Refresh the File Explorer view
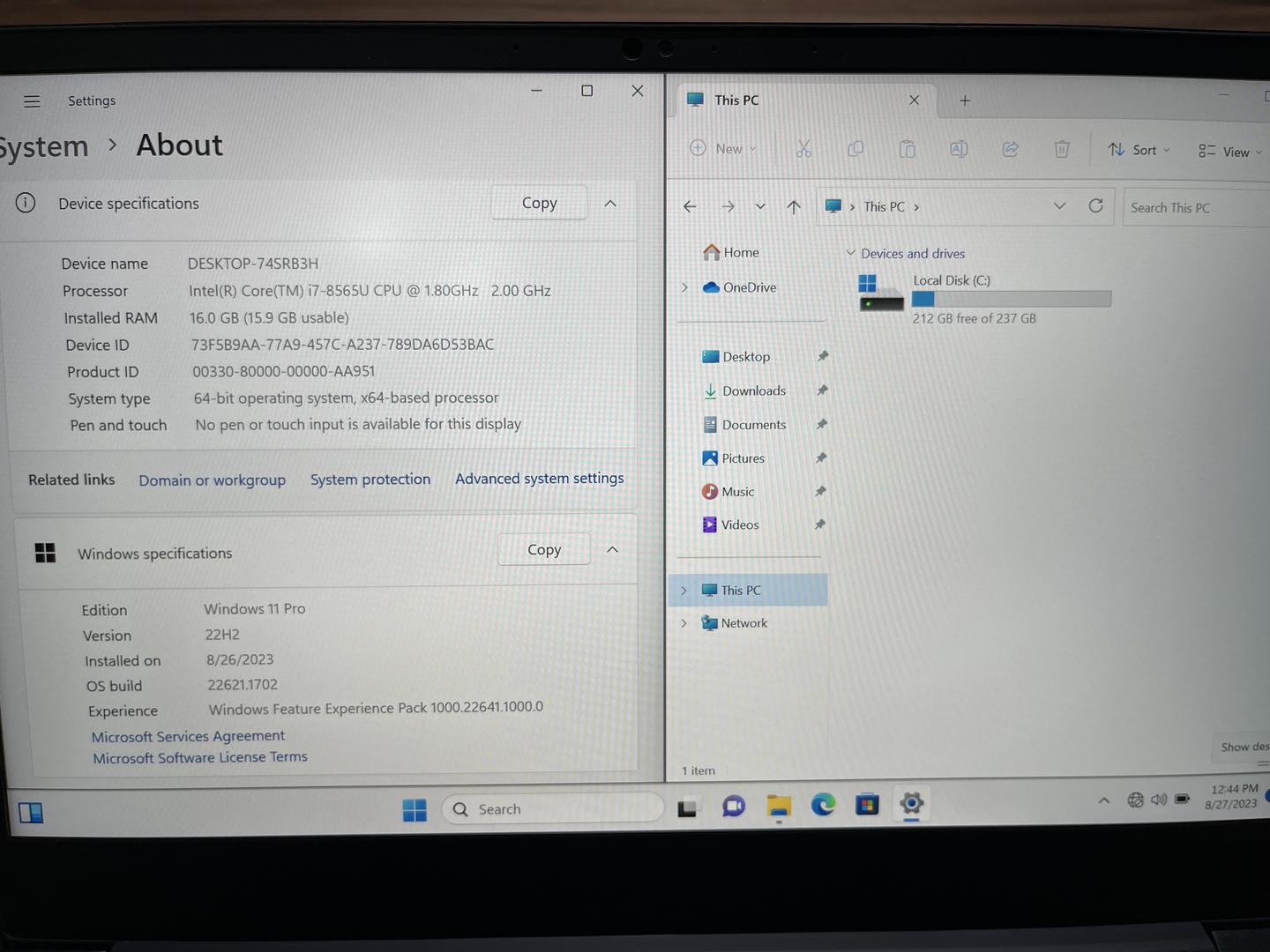Viewport: 1270px width, 952px height. click(x=1096, y=205)
